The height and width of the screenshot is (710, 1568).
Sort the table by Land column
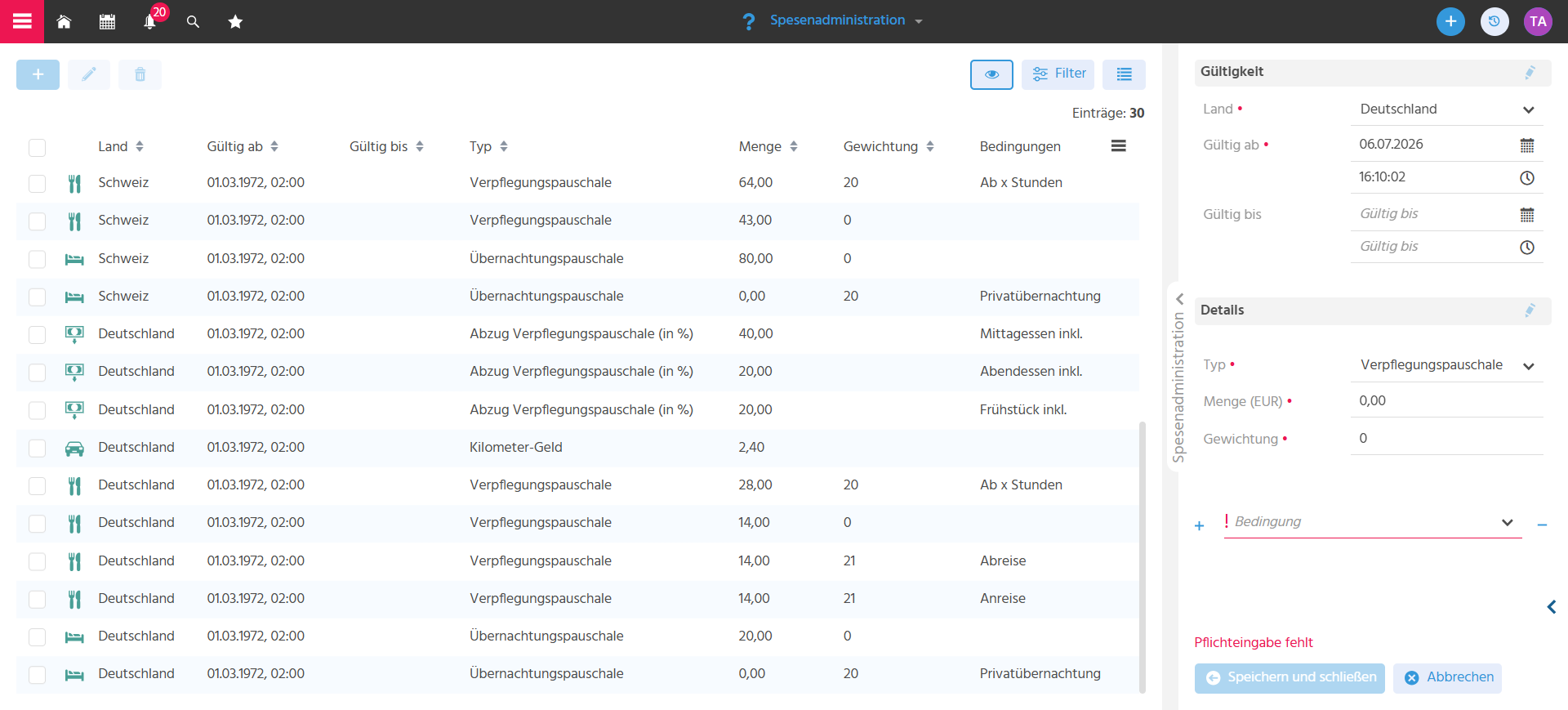[x=121, y=146]
